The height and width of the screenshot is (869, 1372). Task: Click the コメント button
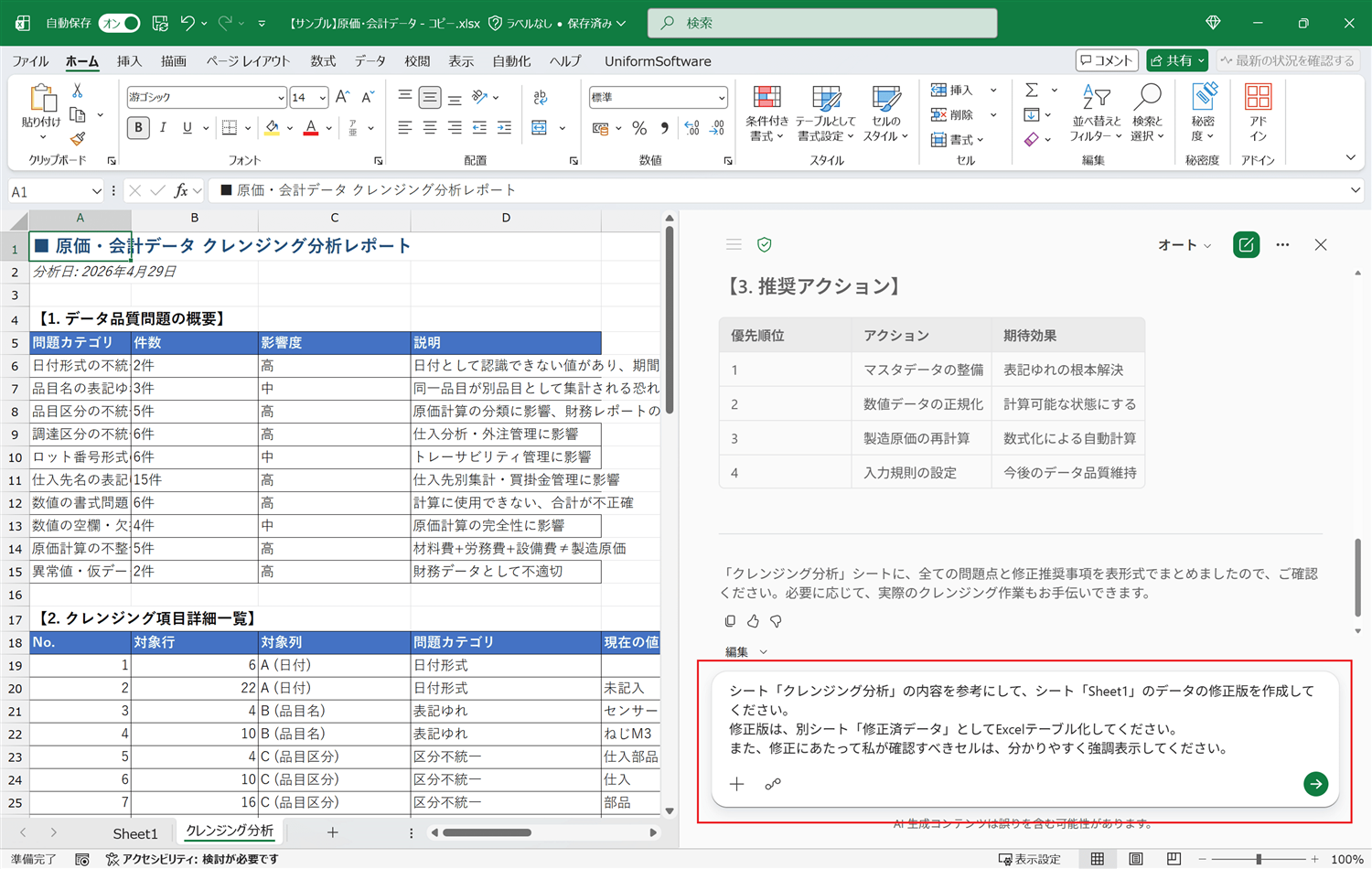[x=1107, y=60]
